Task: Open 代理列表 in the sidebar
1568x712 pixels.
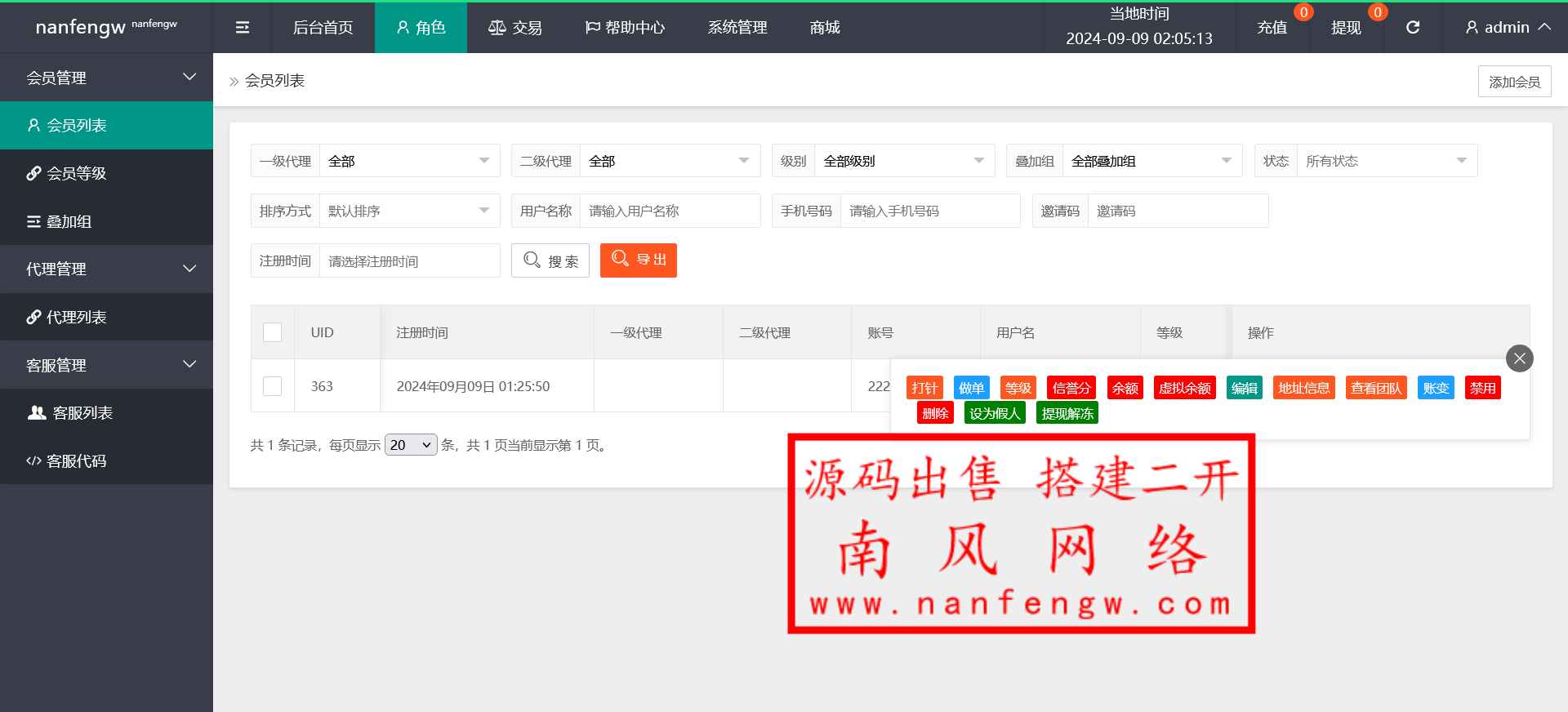Action: (106, 317)
